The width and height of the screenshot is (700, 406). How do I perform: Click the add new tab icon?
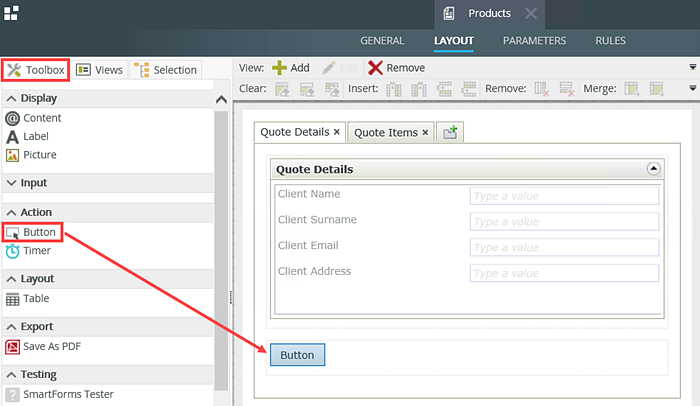coord(450,132)
